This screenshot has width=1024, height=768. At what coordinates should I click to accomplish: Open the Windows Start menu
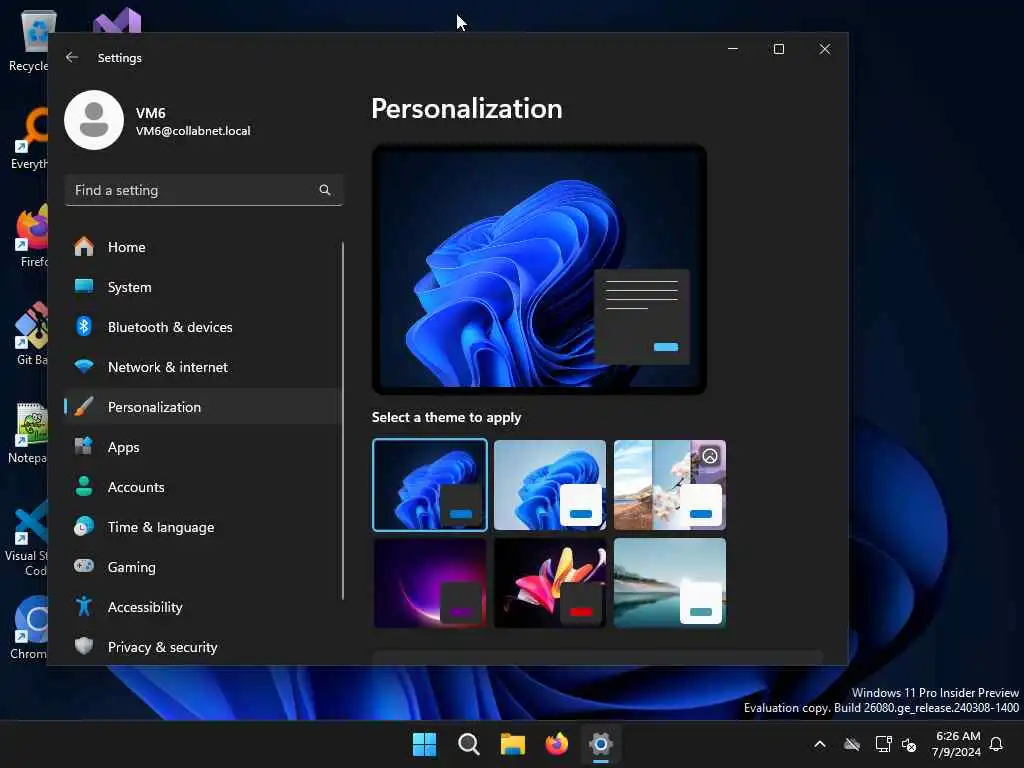[x=424, y=744]
